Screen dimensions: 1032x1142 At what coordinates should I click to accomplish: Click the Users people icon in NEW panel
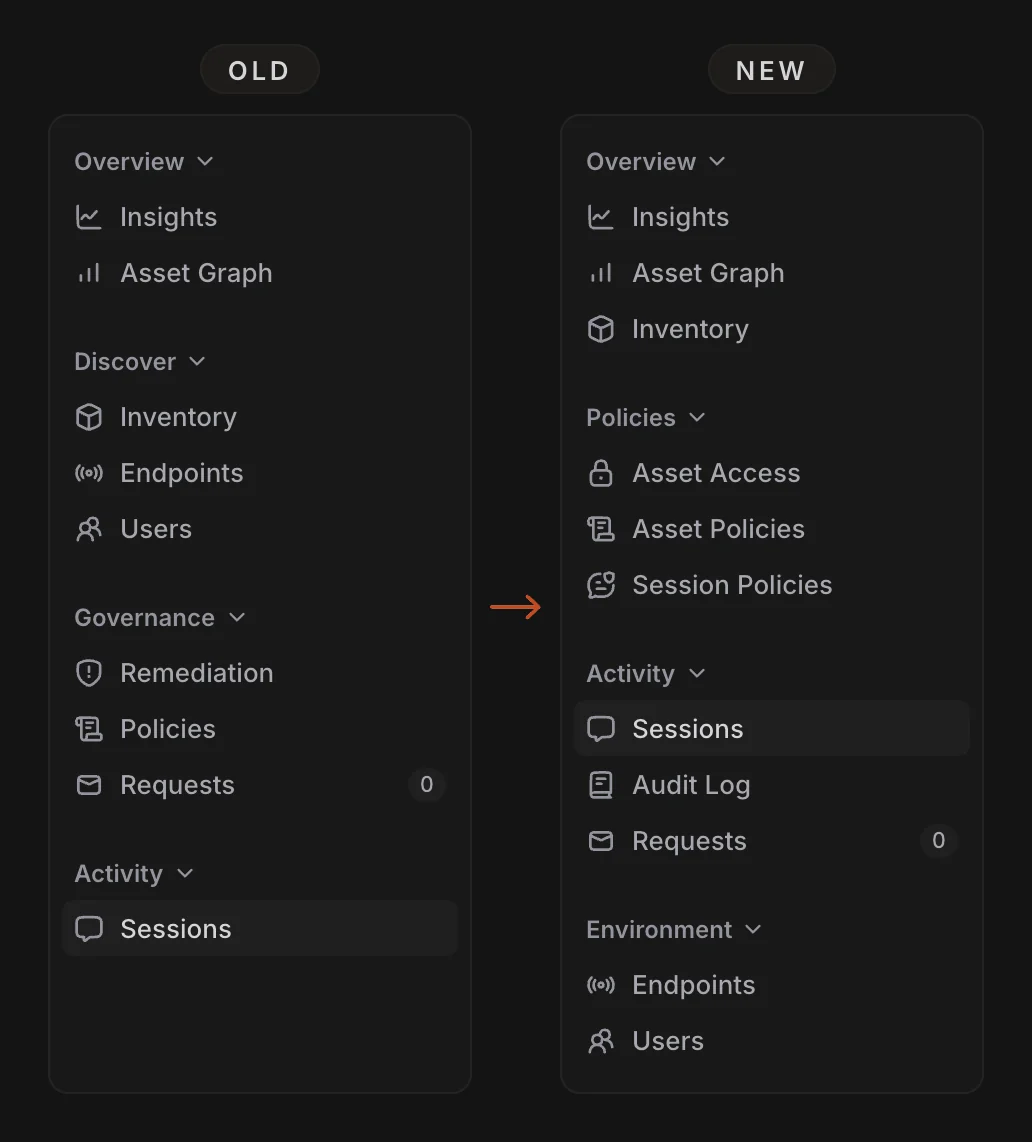pos(601,1041)
